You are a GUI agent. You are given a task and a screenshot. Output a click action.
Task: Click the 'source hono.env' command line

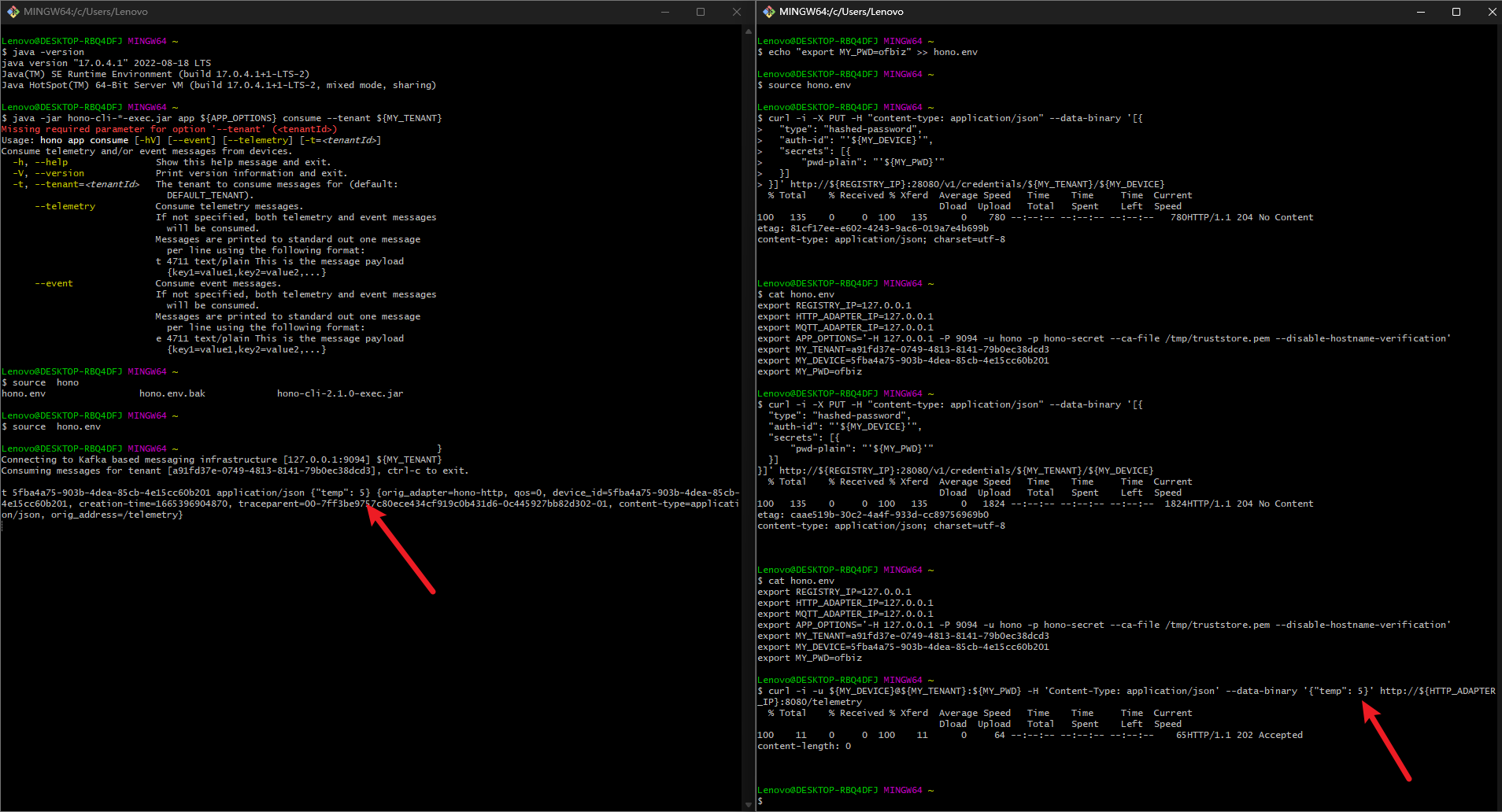(x=52, y=426)
